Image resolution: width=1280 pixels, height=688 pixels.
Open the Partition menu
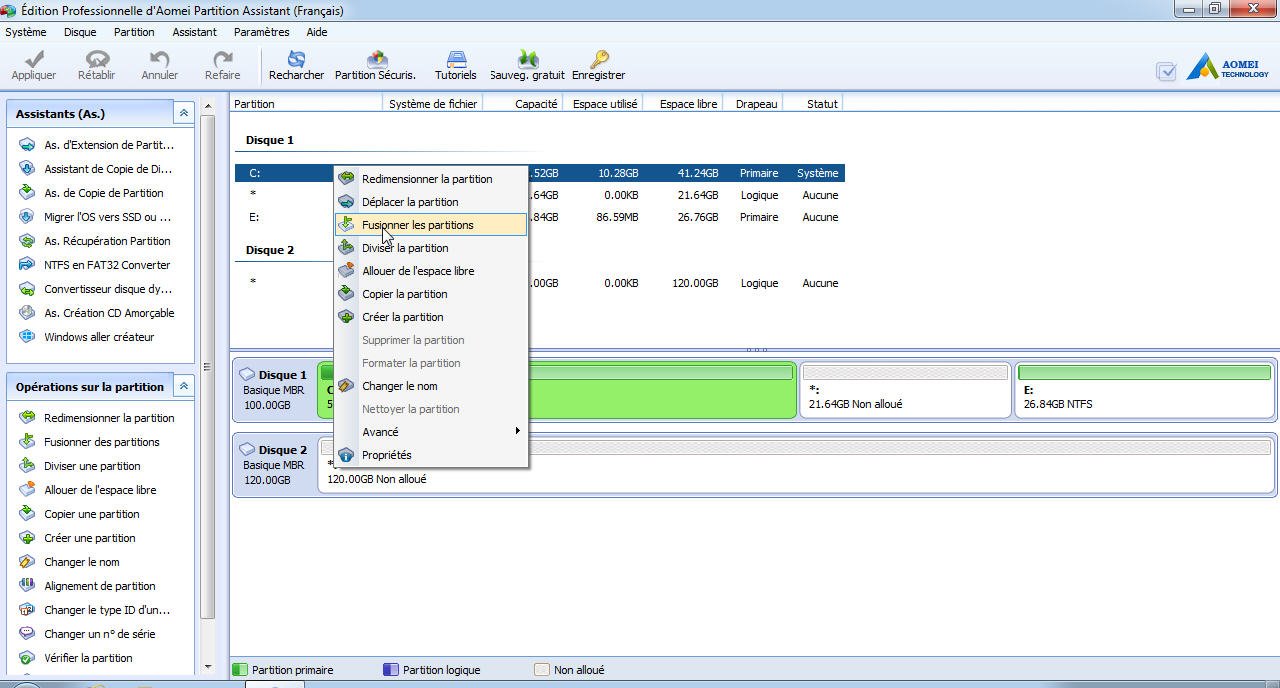[134, 32]
